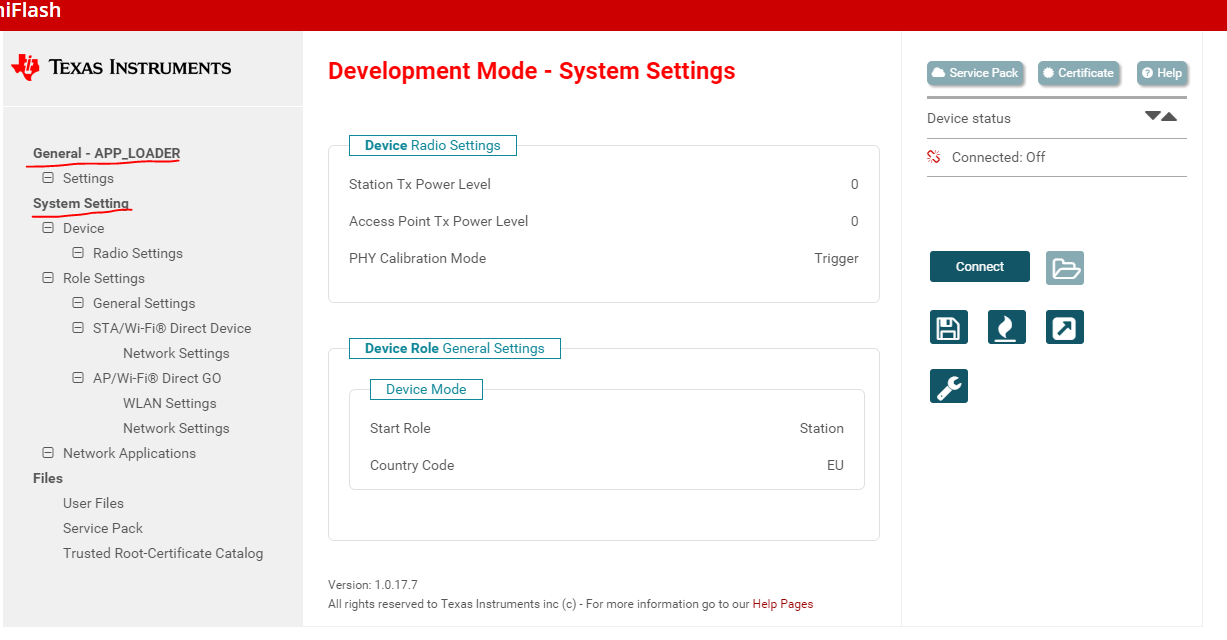This screenshot has width=1227, height=640.
Task: Click the Development Mode - System Settings title
Action: click(x=532, y=71)
